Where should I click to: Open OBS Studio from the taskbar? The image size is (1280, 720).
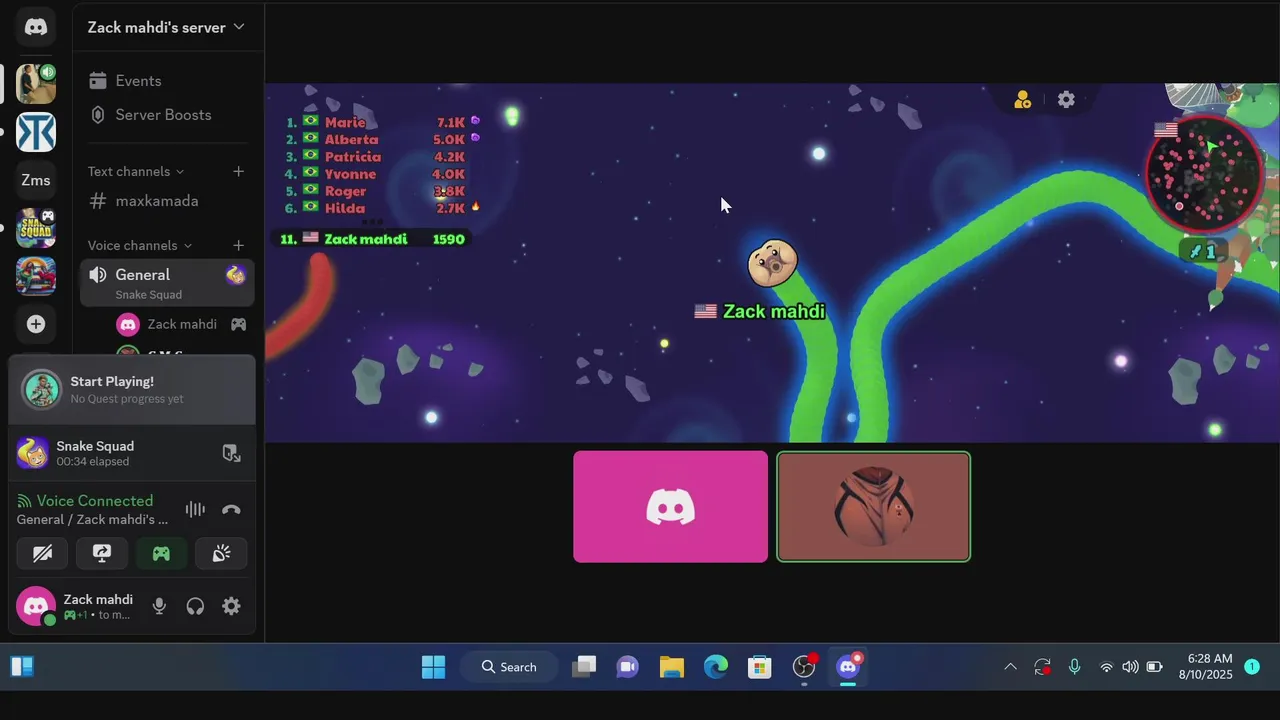(804, 667)
